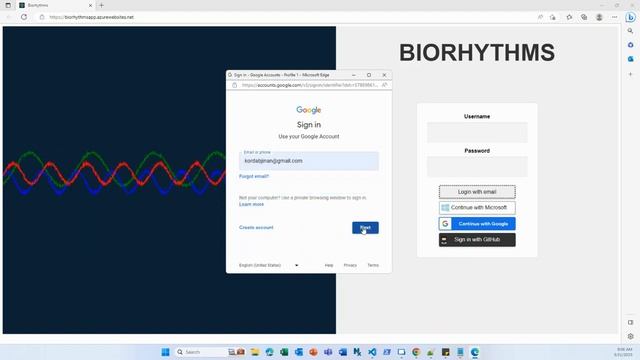Image resolution: width=640 pixels, height=360 pixels.
Task: Open Microsoft Teams from taskbar
Action: [x=328, y=352]
